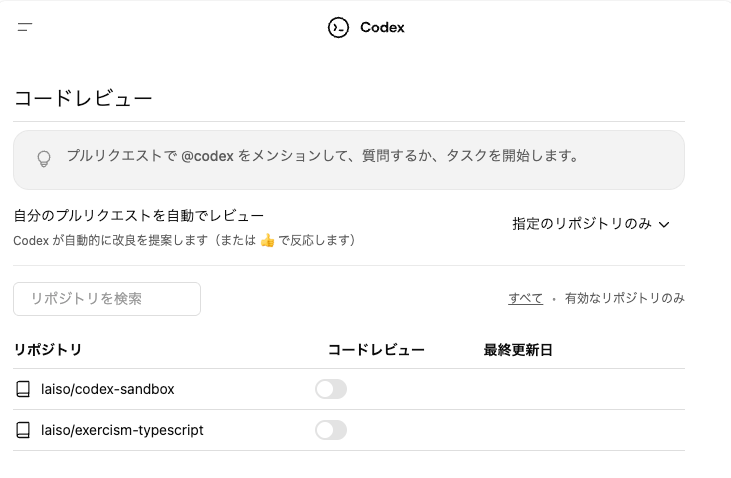Viewport: 731px width, 478px height.
Task: Open the laiso/codex-sandbox repository row
Action: point(349,389)
